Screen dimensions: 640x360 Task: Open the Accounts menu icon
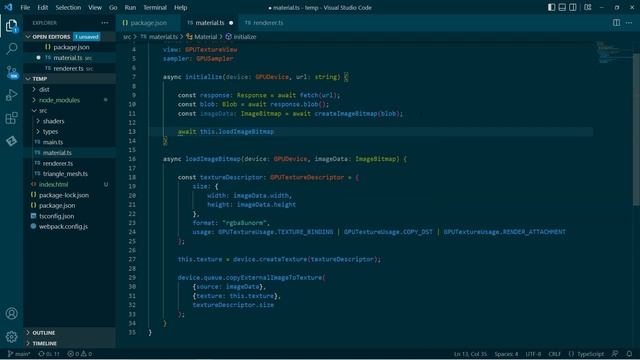[x=11, y=313]
